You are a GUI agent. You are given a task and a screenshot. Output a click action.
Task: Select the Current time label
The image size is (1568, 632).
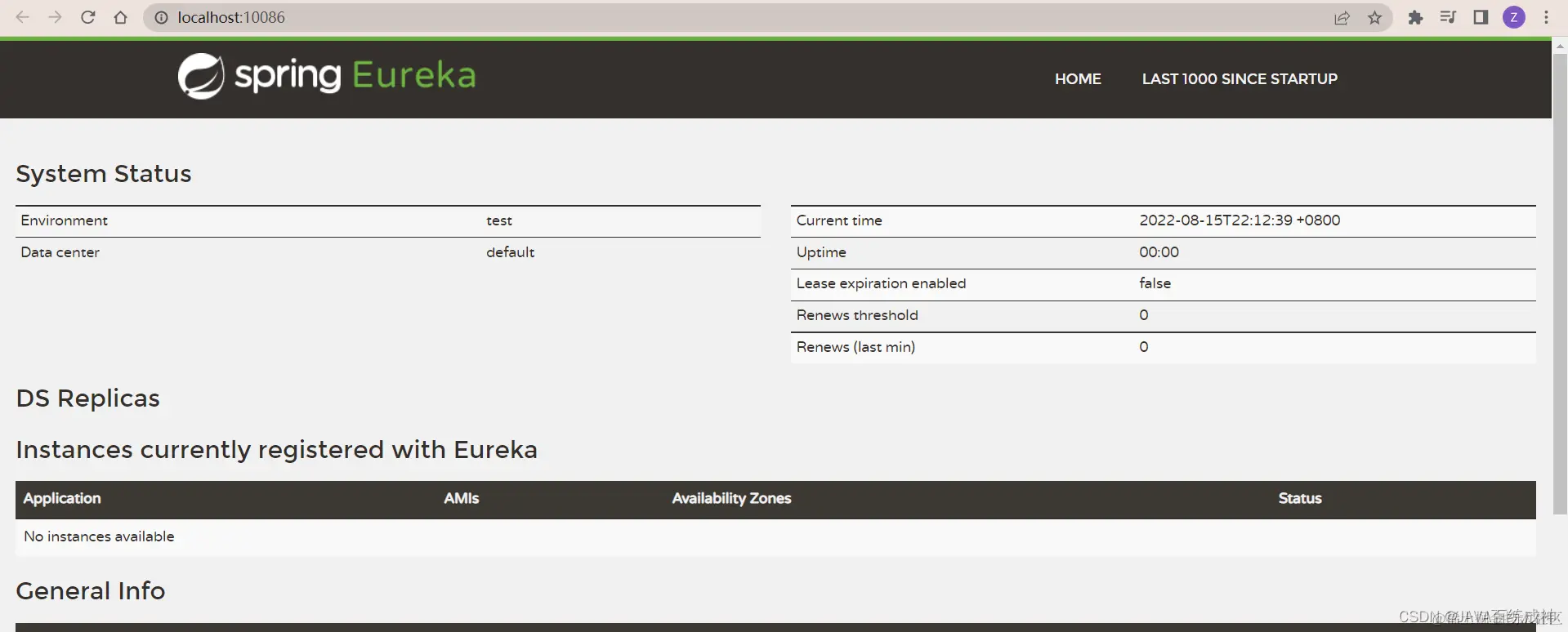click(x=839, y=220)
